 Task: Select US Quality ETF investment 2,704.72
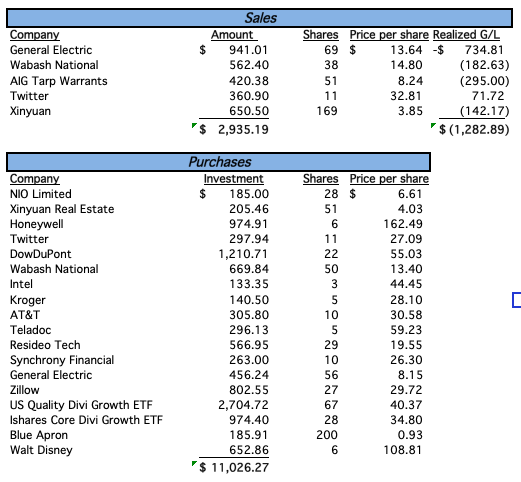pyautogui.click(x=243, y=405)
